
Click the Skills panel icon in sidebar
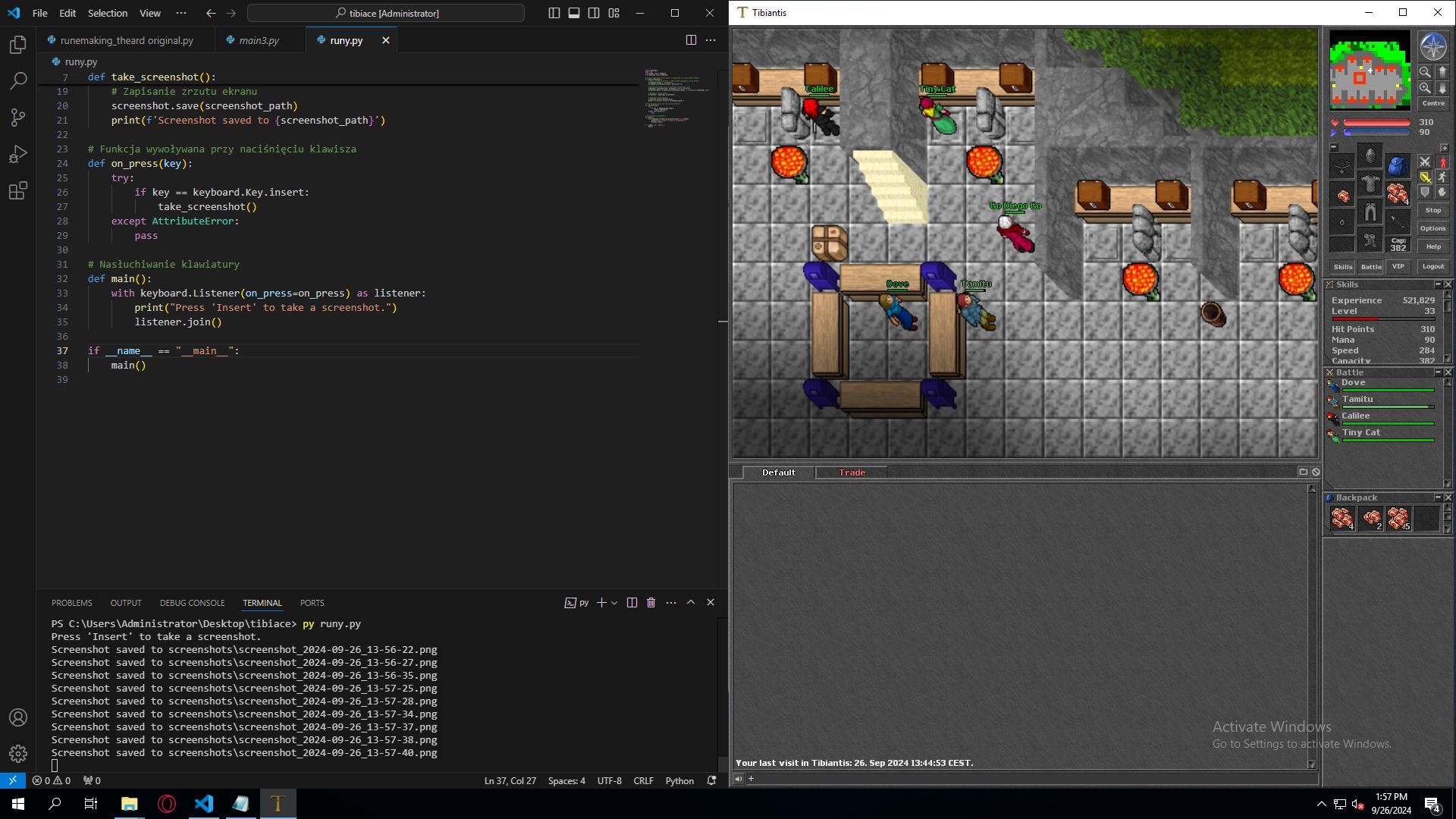pos(1342,266)
